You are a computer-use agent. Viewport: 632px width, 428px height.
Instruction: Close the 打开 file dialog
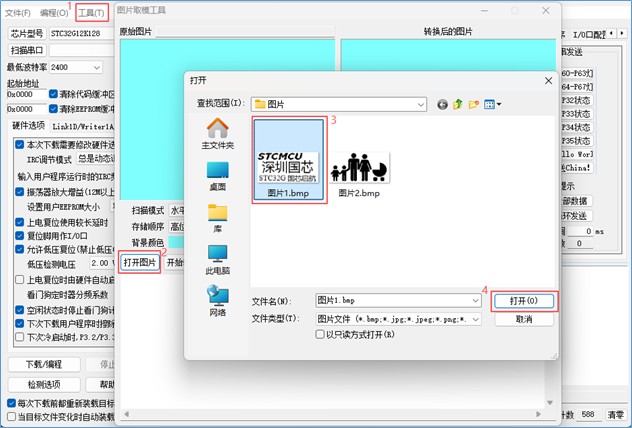pyautogui.click(x=548, y=81)
